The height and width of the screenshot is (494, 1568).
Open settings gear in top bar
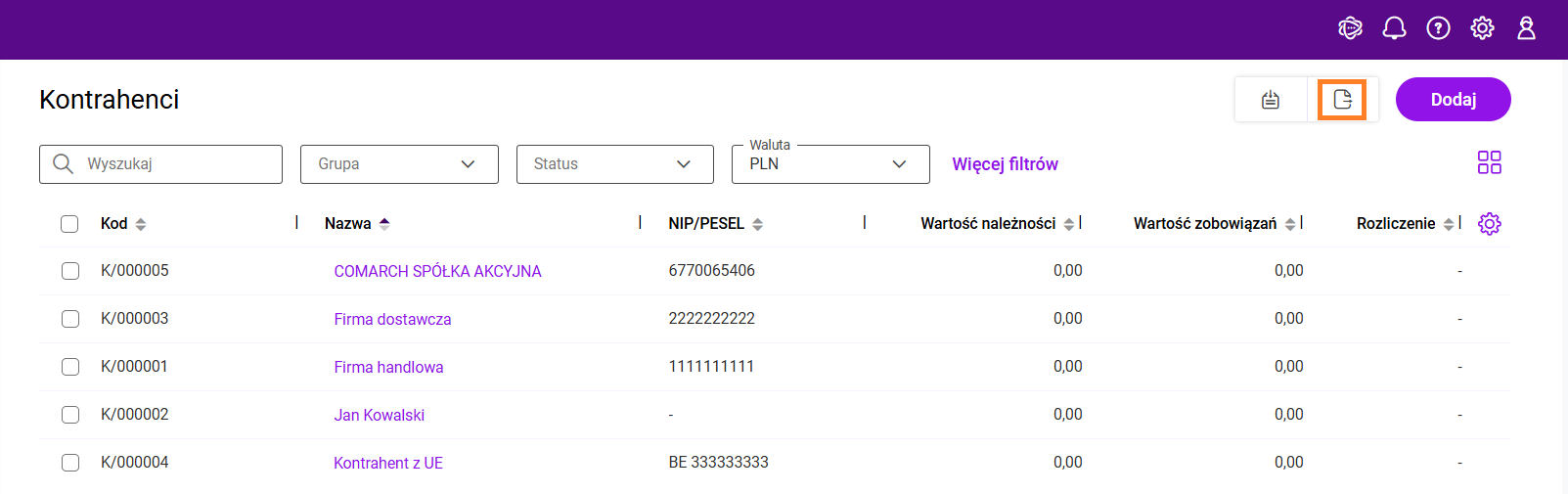click(1482, 28)
